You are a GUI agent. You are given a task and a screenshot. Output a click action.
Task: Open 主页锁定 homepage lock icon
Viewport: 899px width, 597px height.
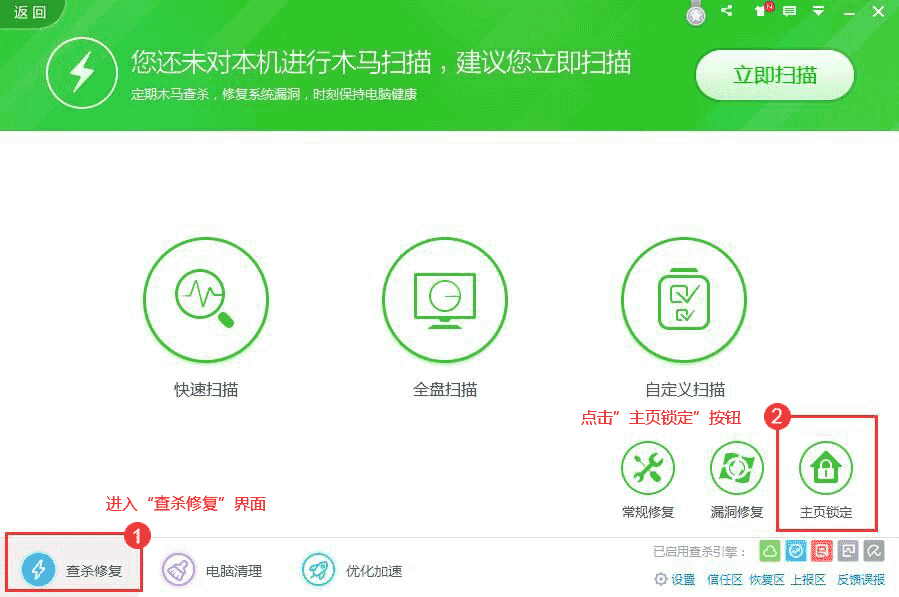click(826, 468)
